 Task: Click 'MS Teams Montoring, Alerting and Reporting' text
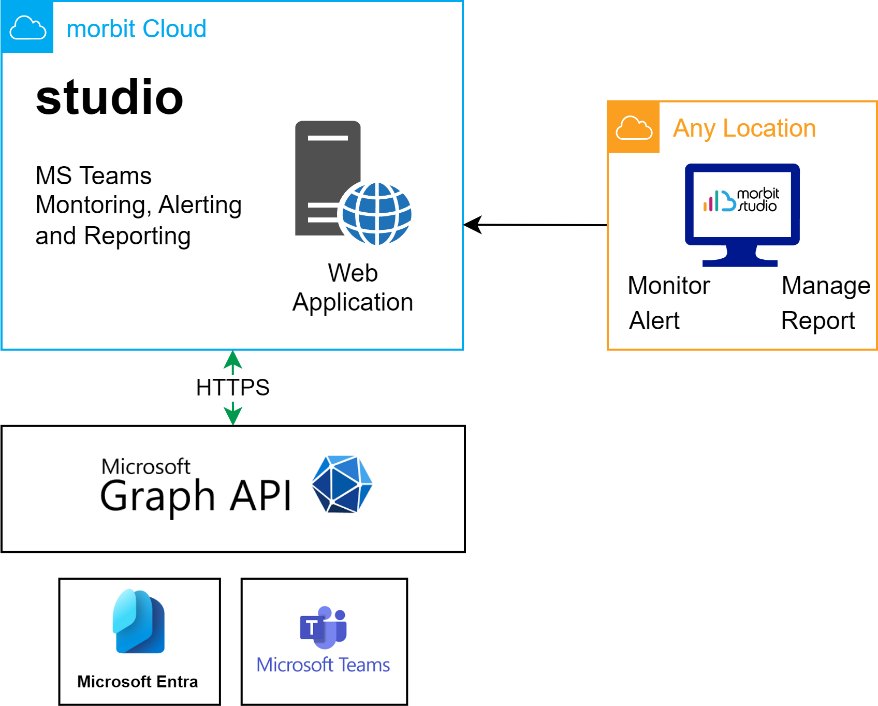tap(138, 206)
